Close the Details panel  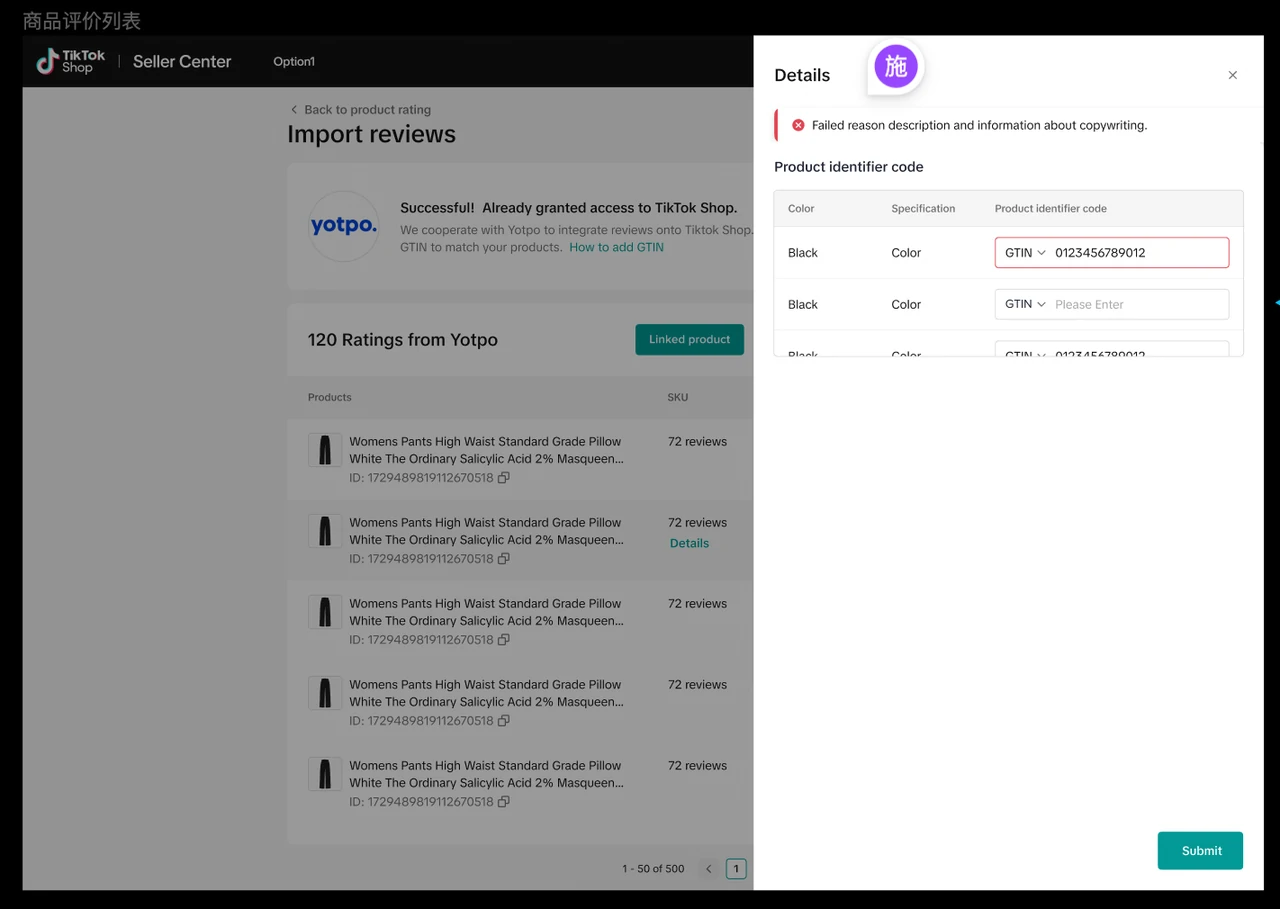pyautogui.click(x=1232, y=75)
